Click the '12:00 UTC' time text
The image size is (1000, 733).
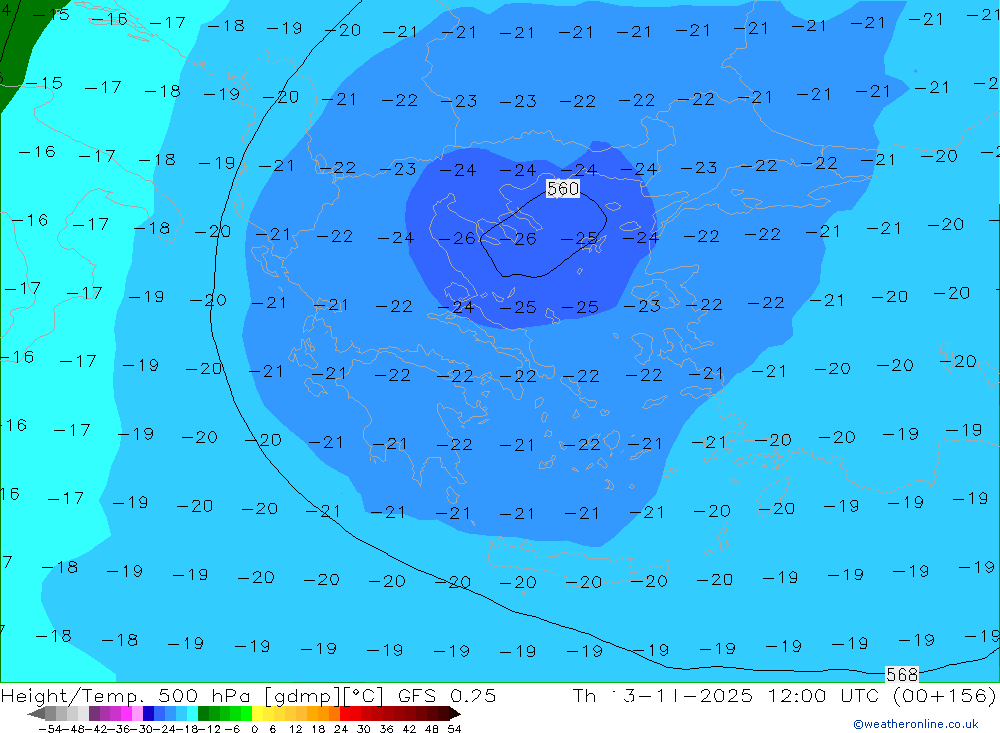coord(822,695)
